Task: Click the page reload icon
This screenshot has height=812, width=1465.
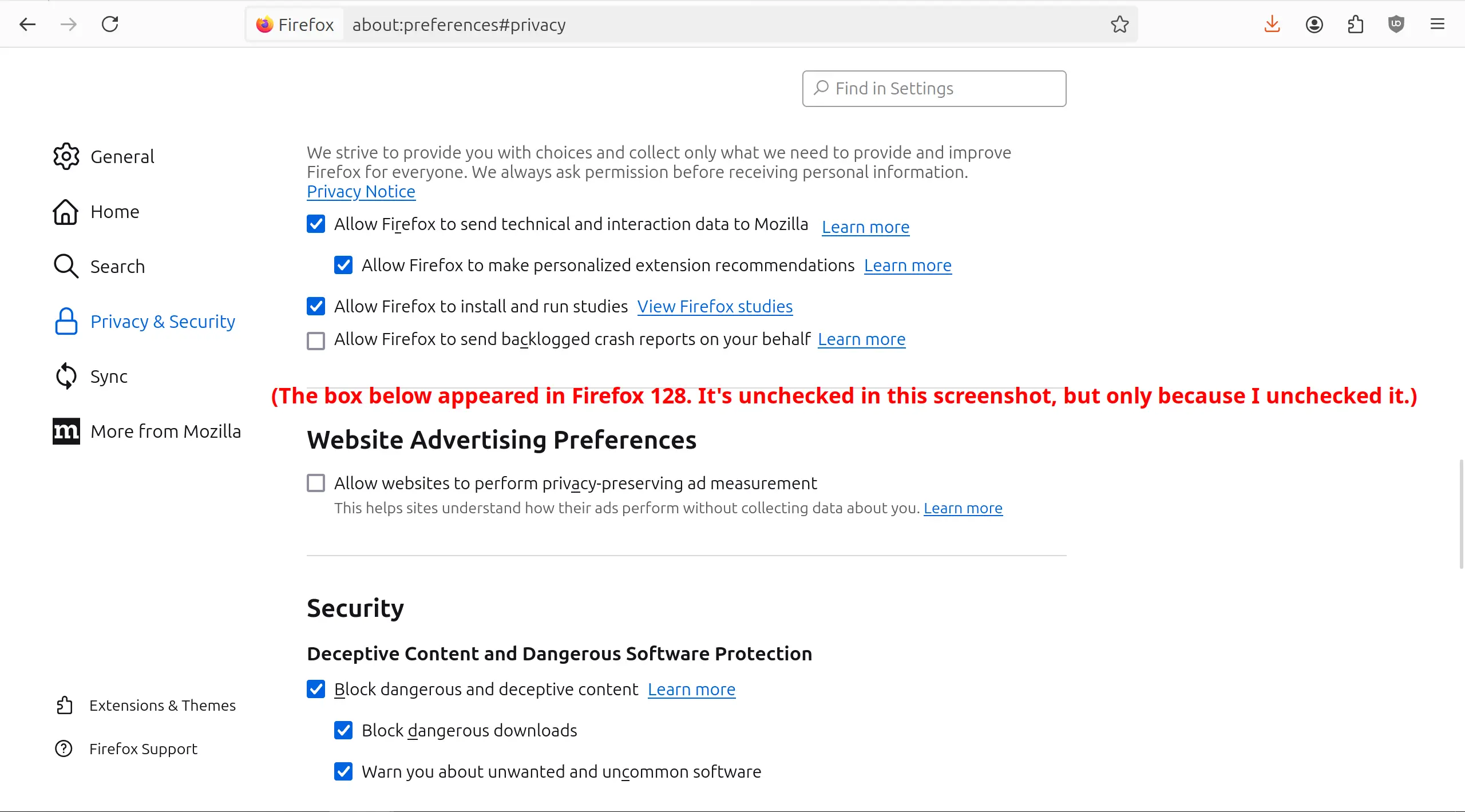Action: (109, 23)
